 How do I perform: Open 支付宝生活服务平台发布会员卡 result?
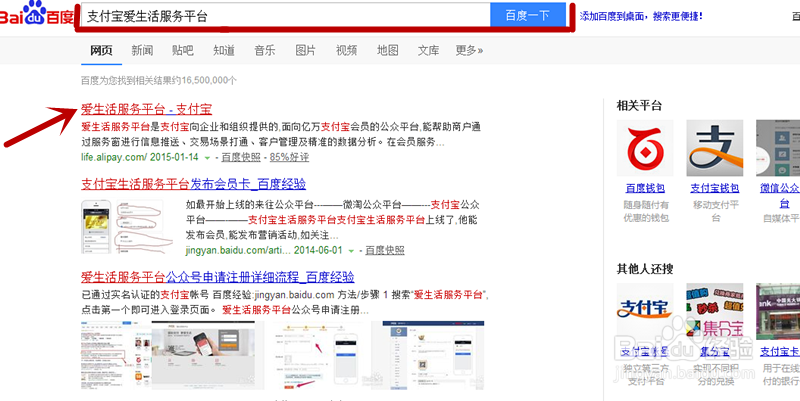coord(193,184)
